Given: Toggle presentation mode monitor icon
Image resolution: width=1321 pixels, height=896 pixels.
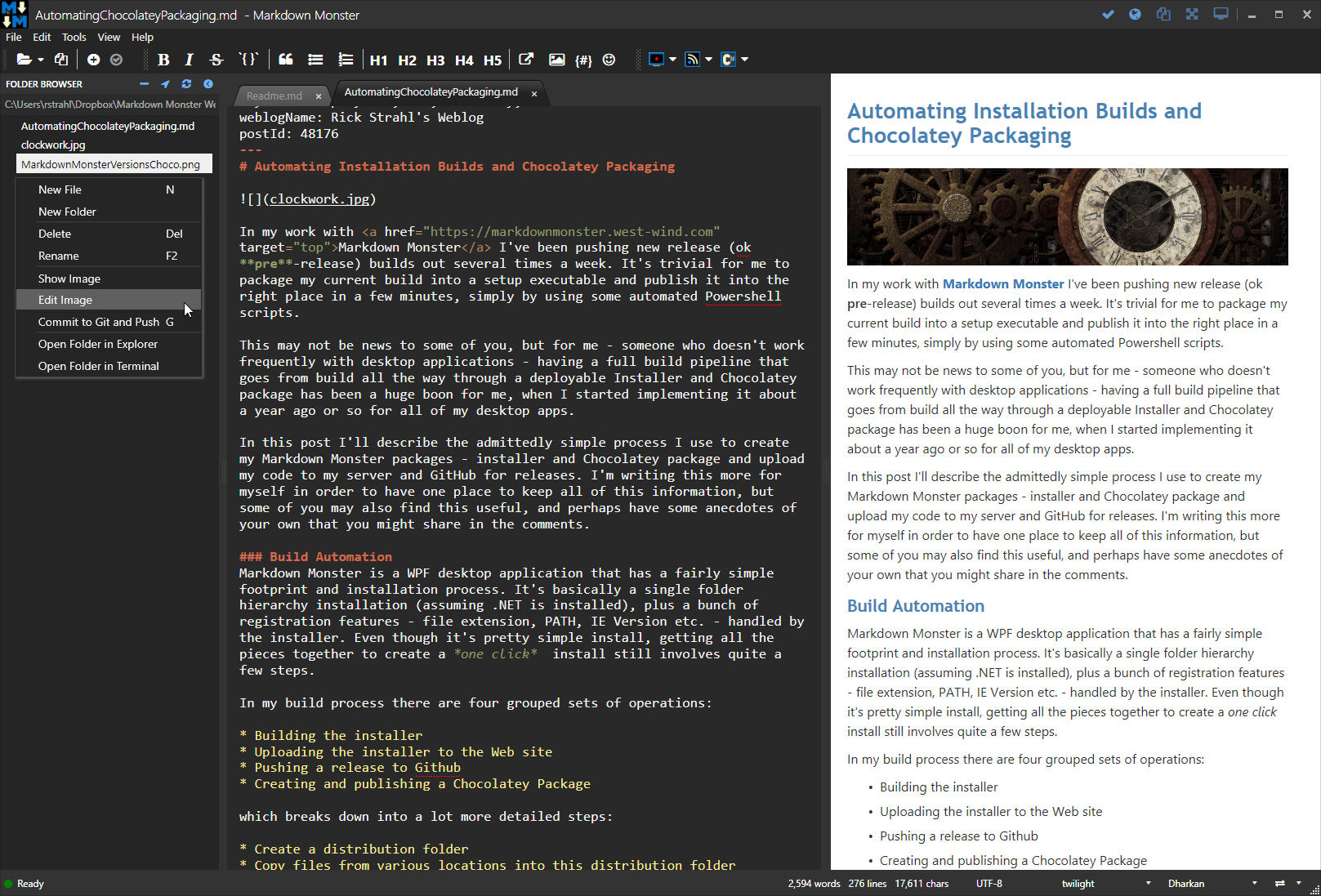Looking at the screenshot, I should coord(1221,15).
